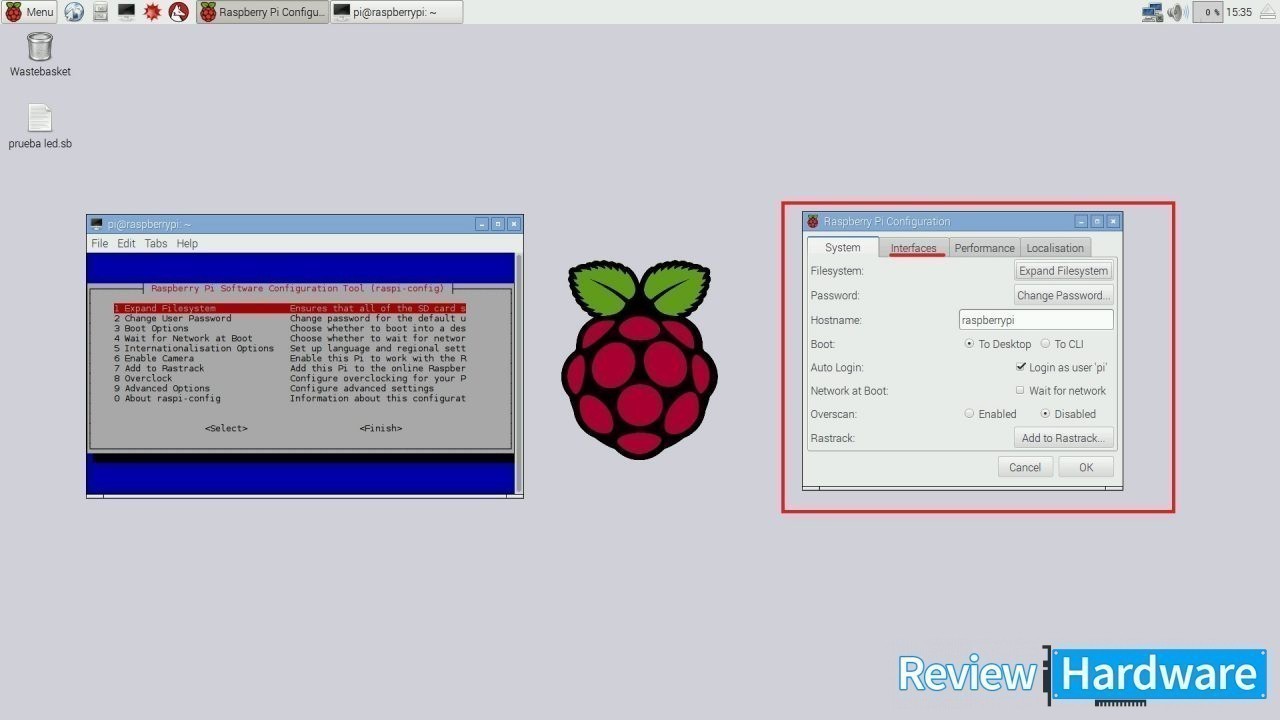Maximize the terminal window
The height and width of the screenshot is (720, 1280).
pos(497,224)
